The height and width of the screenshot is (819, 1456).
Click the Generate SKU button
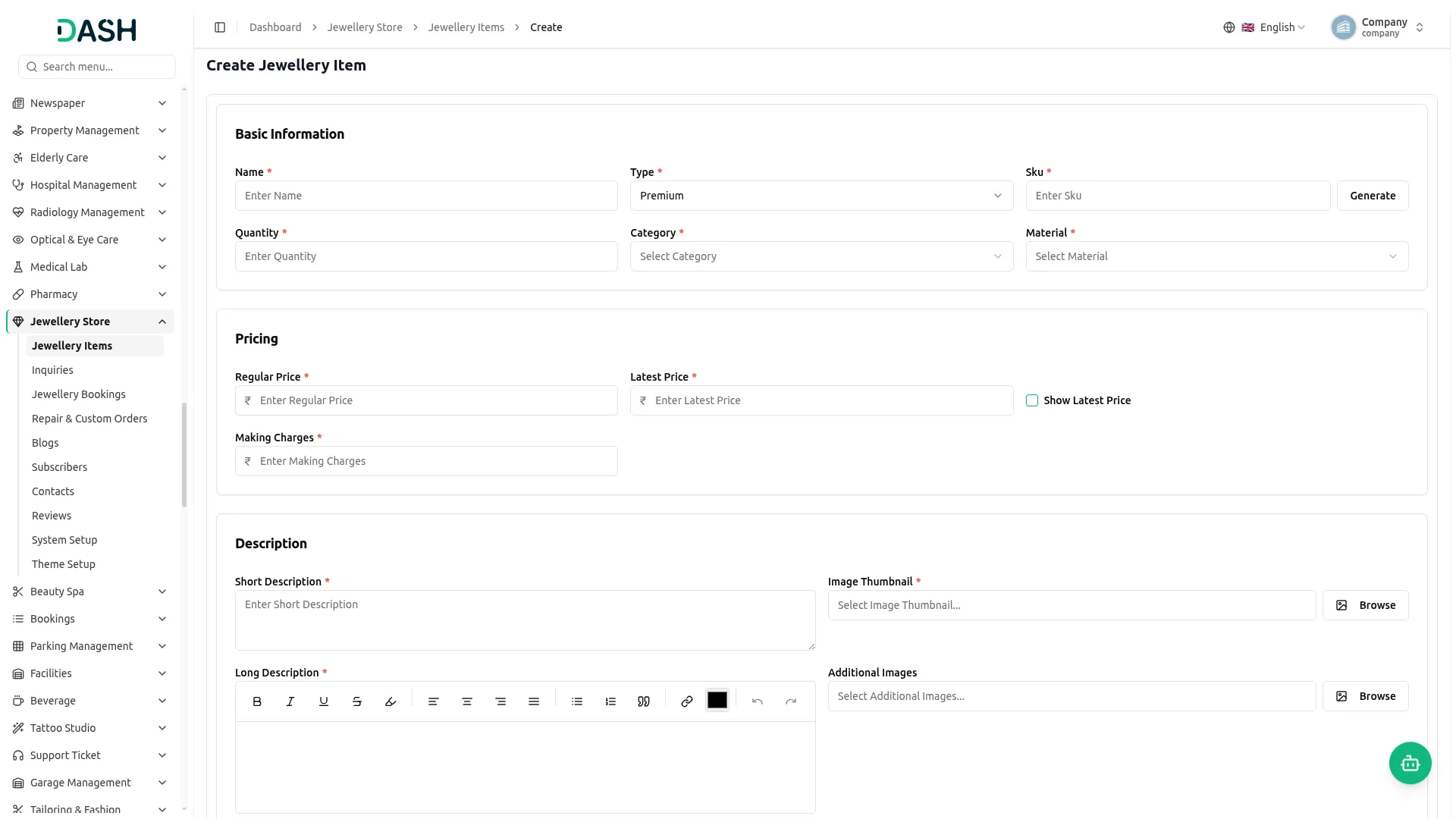pos(1373,196)
